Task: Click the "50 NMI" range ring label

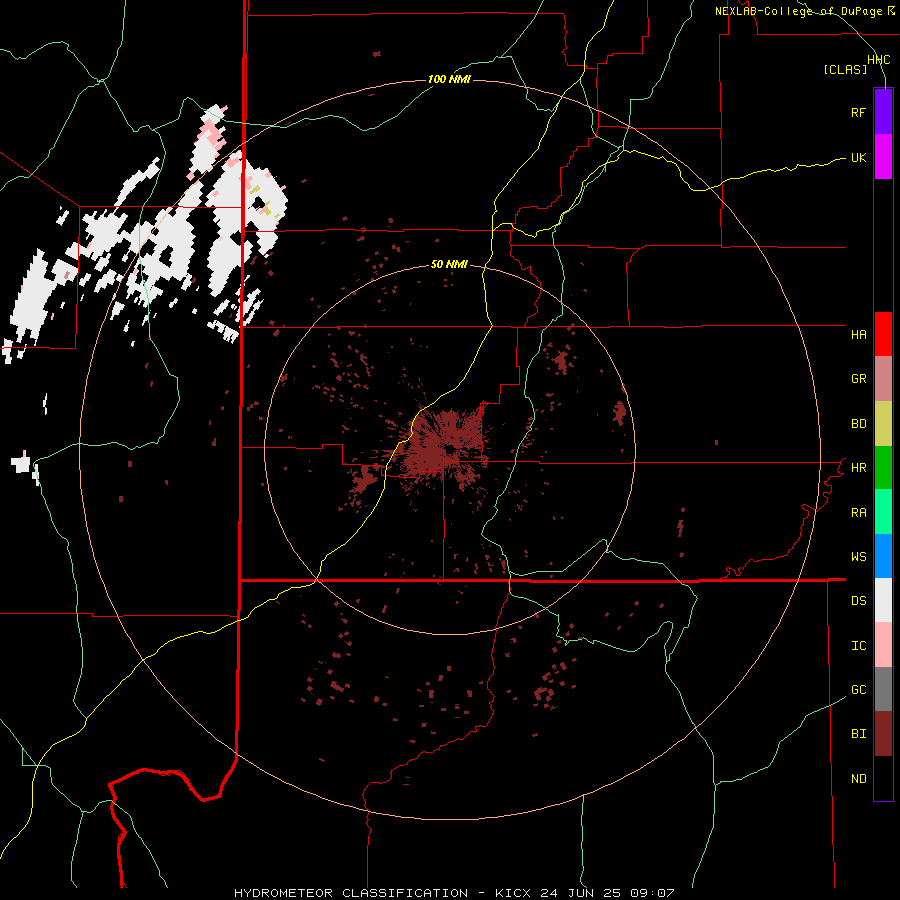Action: tap(449, 264)
